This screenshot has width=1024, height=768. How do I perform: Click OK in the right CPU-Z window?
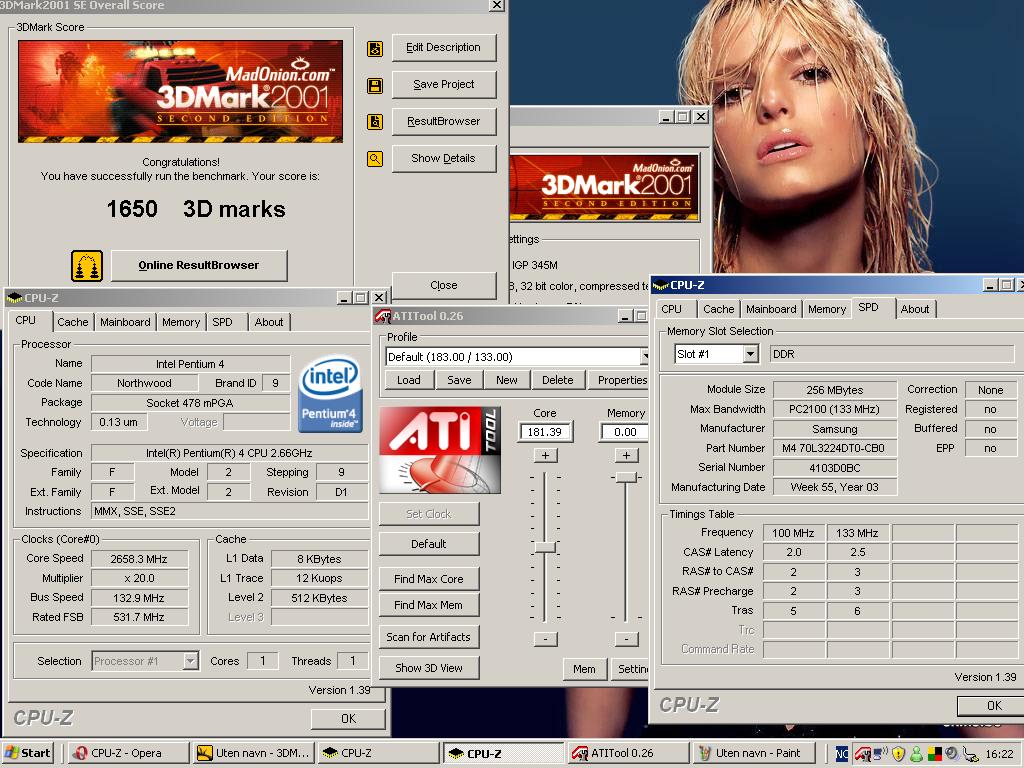tap(991, 705)
